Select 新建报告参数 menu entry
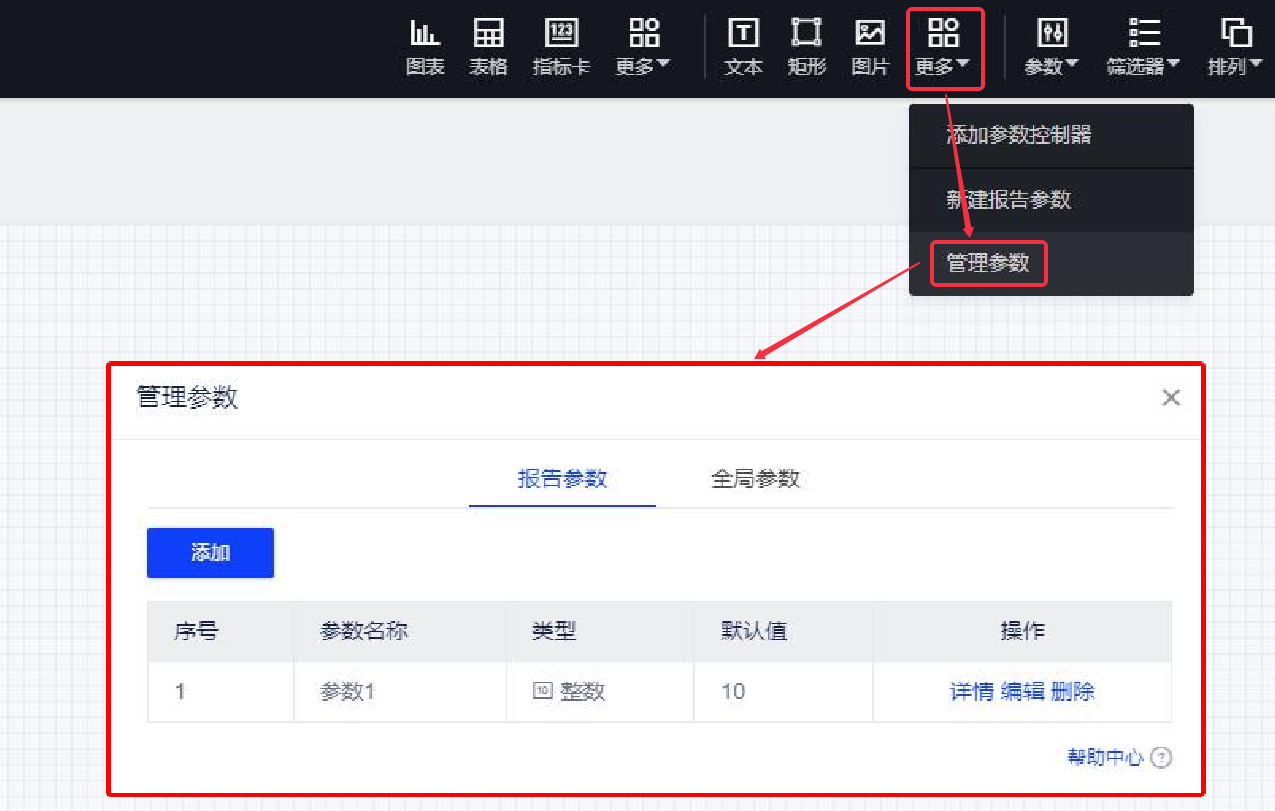 click(1008, 200)
